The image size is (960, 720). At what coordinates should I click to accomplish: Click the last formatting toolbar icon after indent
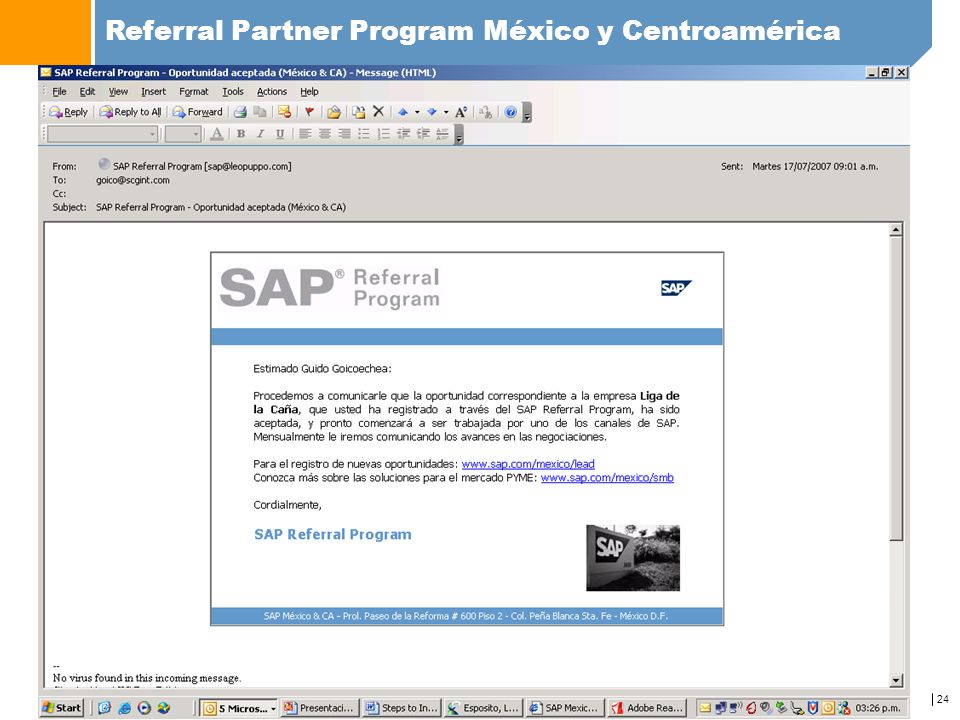(442, 134)
